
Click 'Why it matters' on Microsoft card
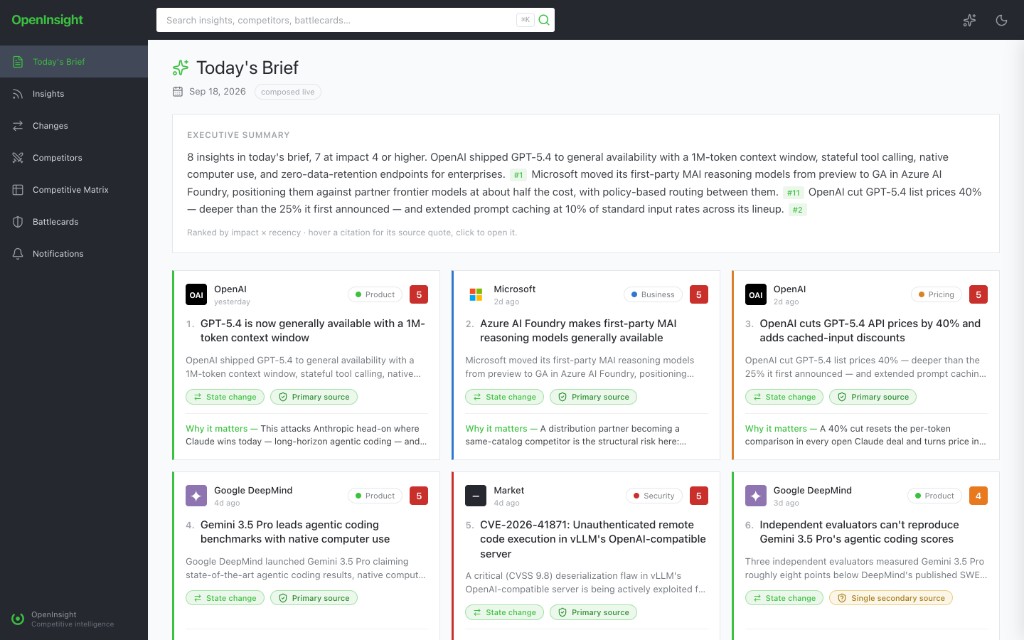point(496,428)
